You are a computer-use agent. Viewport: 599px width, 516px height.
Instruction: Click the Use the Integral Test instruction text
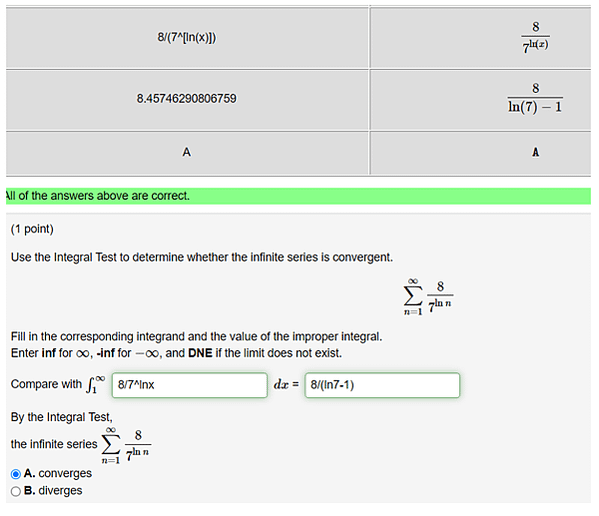(202, 257)
